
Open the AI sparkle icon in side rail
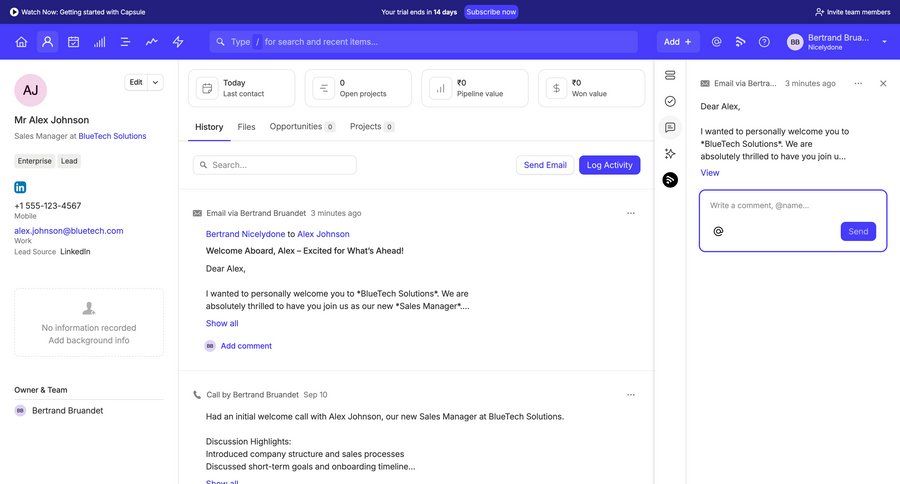[670, 154]
